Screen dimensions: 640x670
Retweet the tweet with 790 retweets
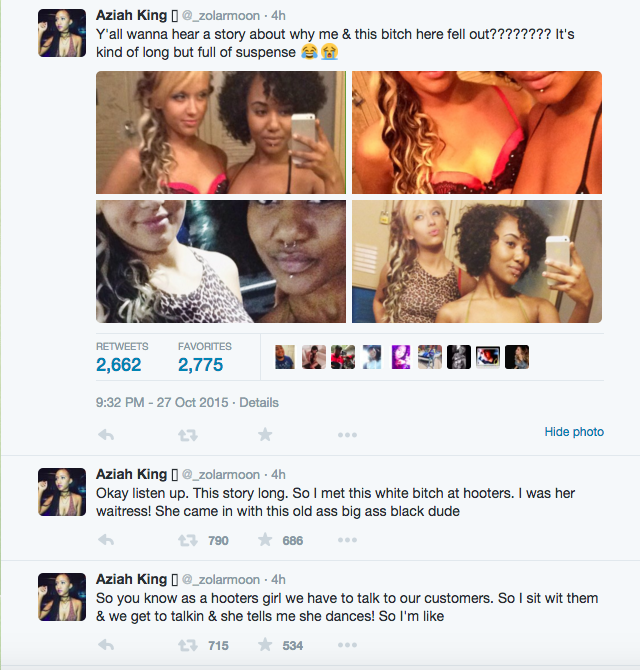point(187,540)
